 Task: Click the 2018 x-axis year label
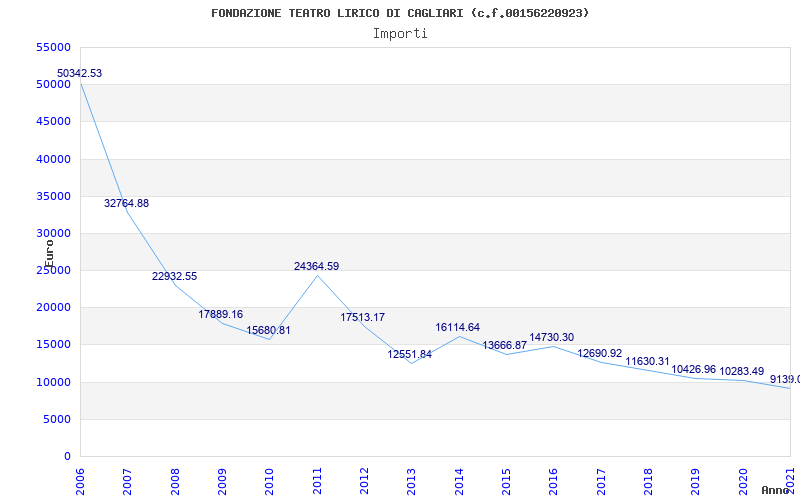tap(648, 482)
